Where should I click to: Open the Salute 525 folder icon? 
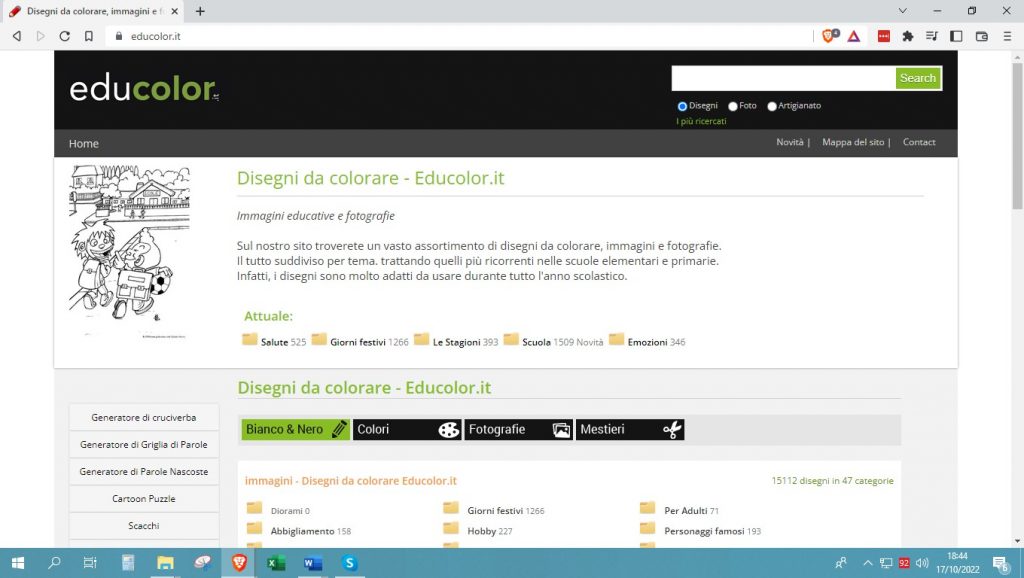[251, 339]
